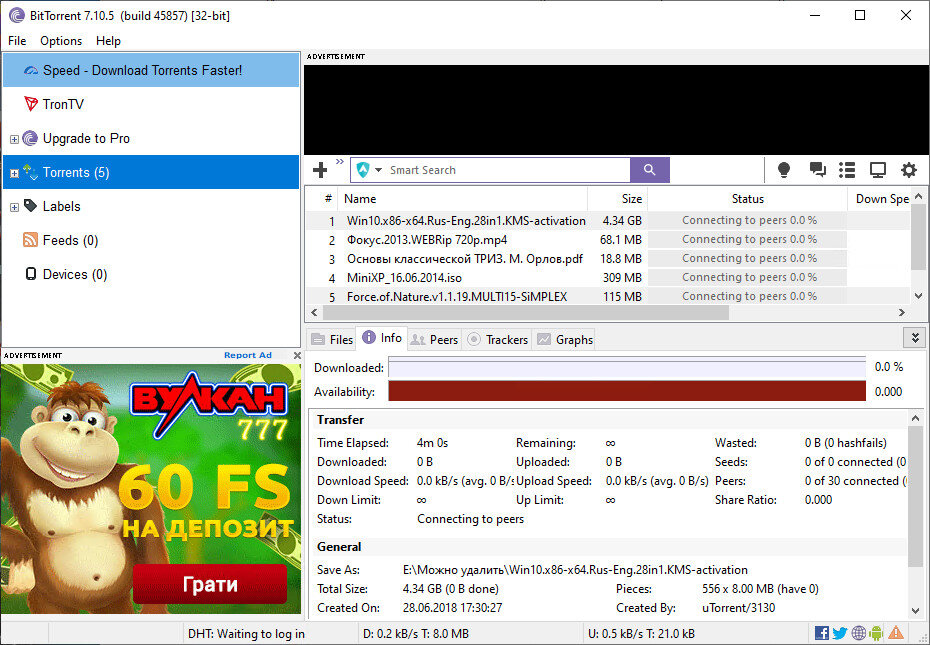Screen dimensions: 930x645
Task: Select the Torrents (5) sidebar item
Action: 151,173
